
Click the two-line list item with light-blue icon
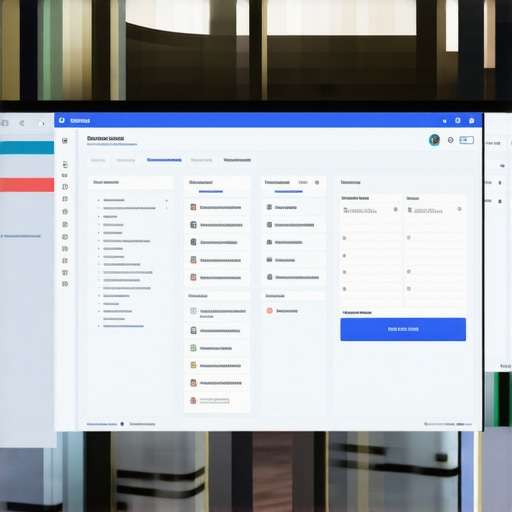217,313
